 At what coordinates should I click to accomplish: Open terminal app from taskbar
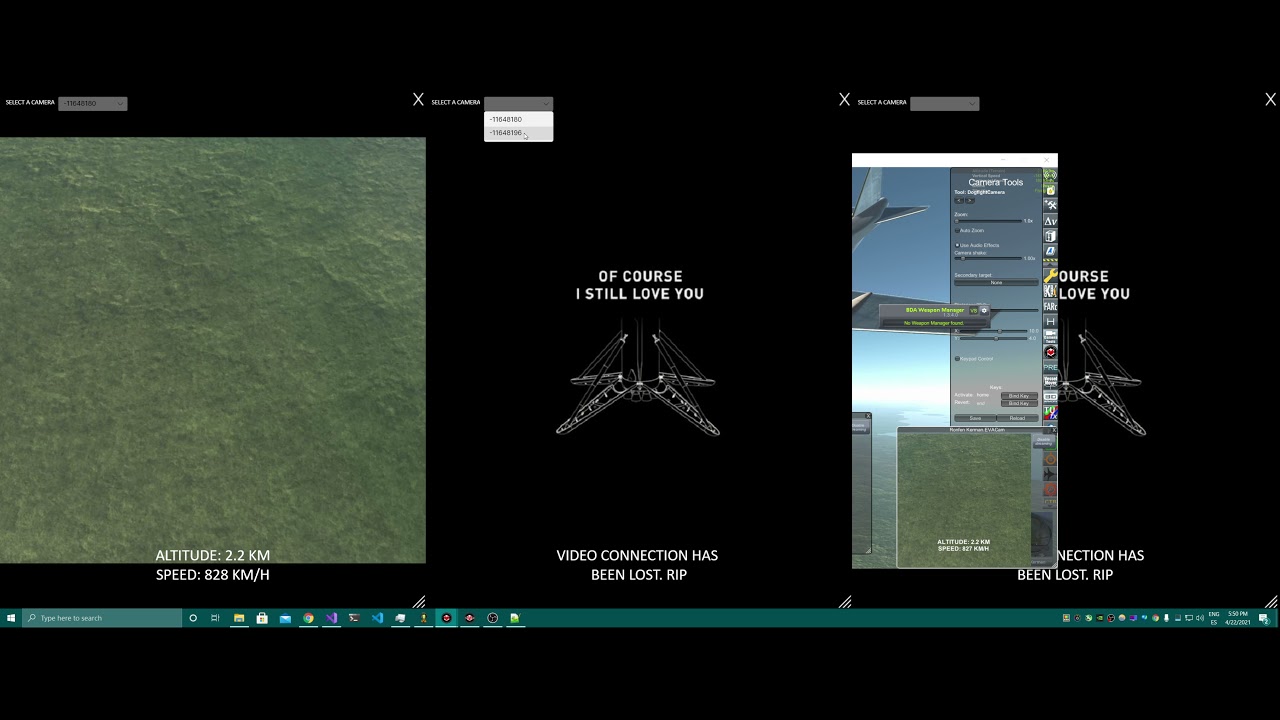point(354,618)
